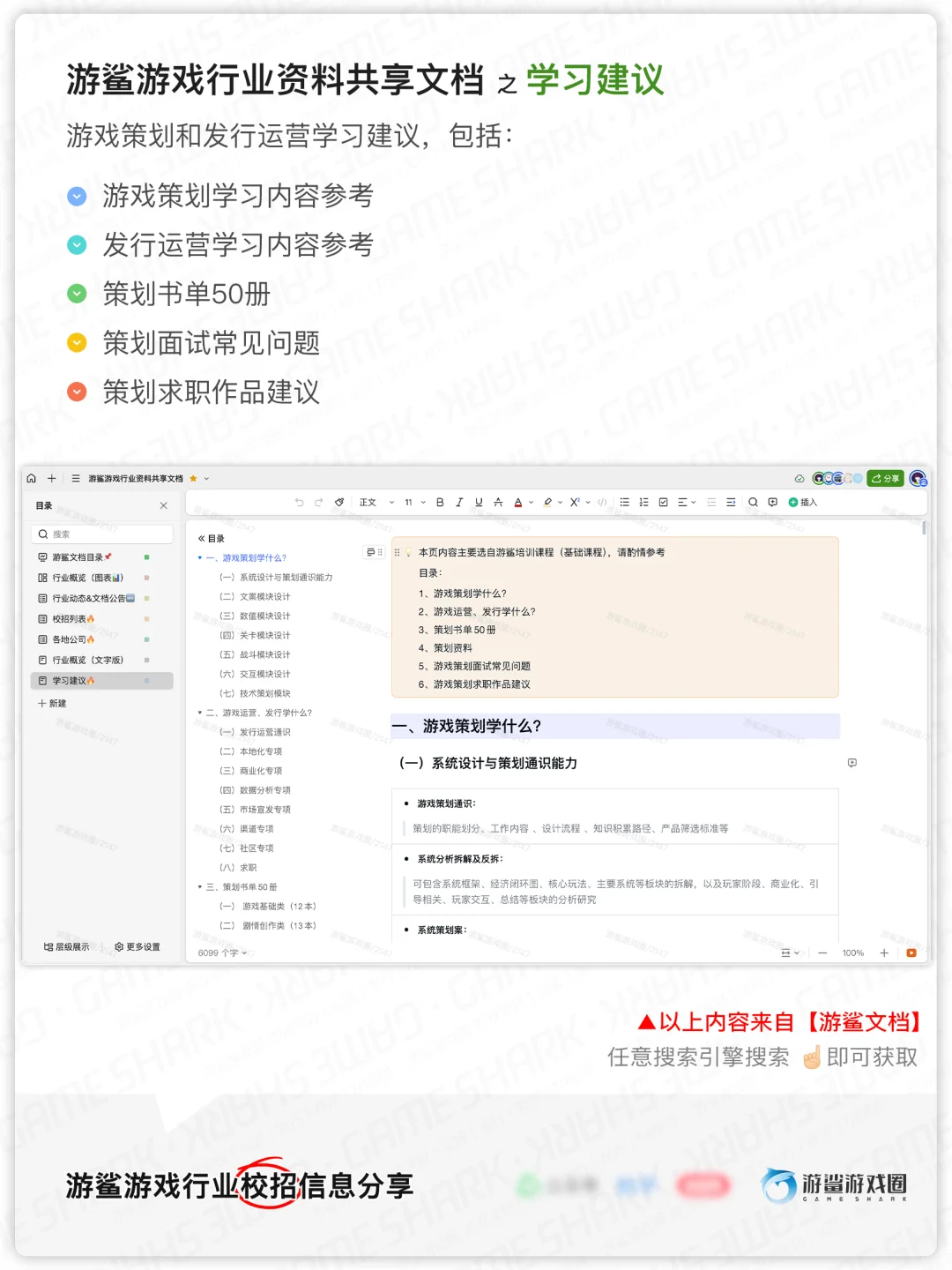The width and height of the screenshot is (952, 1270).
Task: Toggle the checklist (todo) list icon
Action: 662,502
